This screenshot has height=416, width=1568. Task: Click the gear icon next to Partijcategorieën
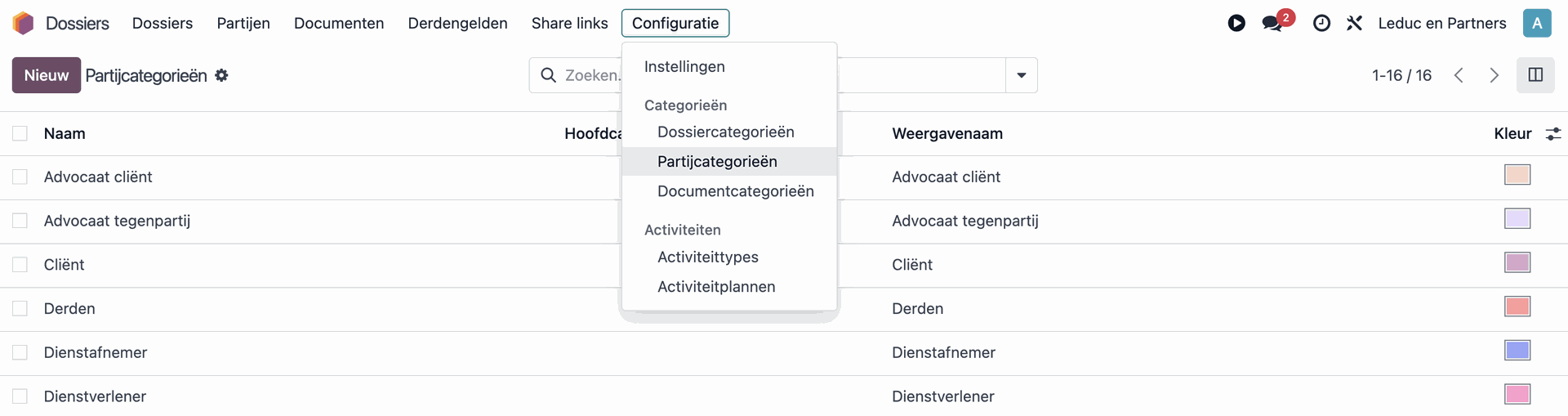(221, 75)
